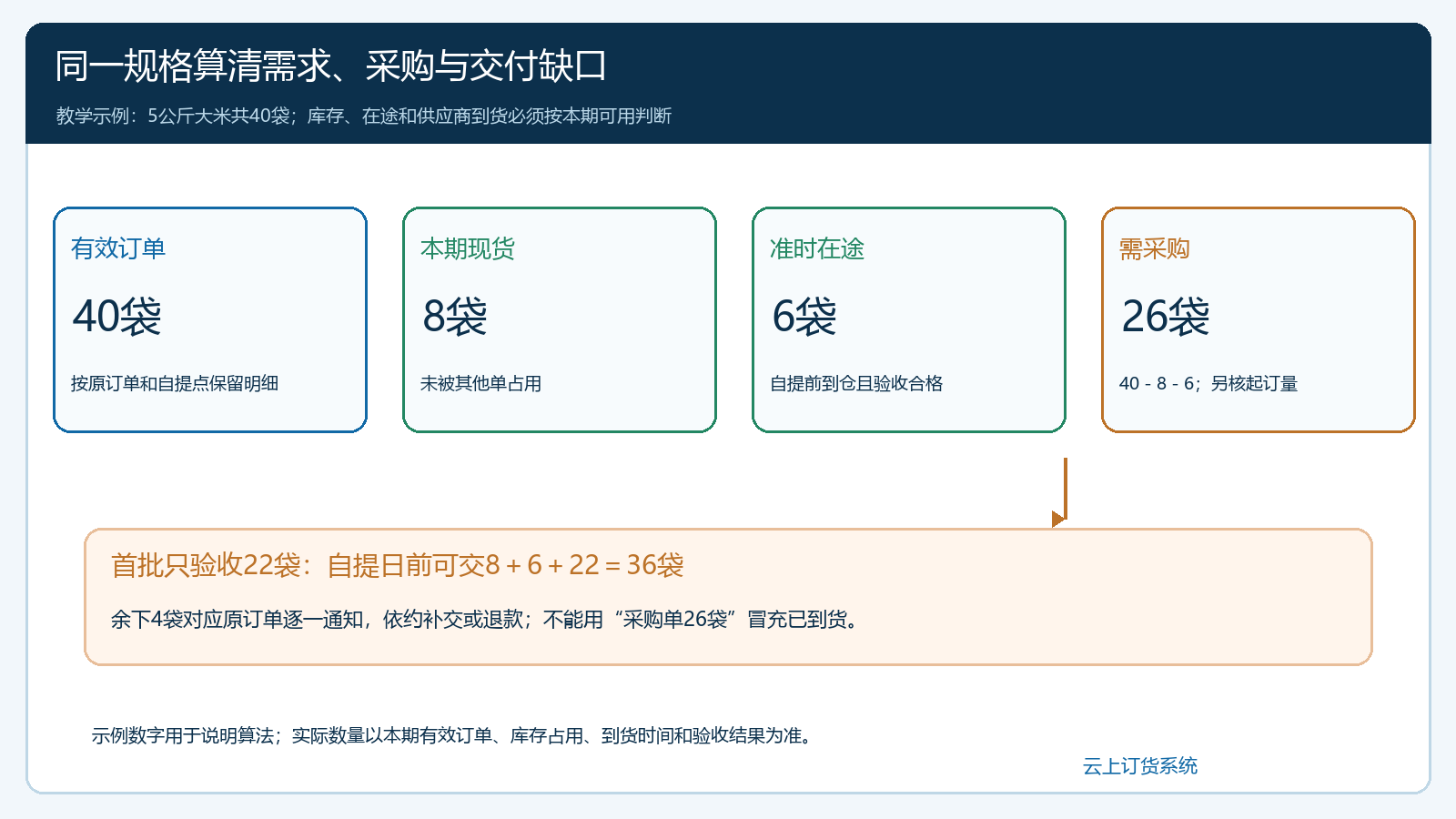
Task: Click the footnote starting with 示例数字用于说明算法
Action: pos(452,735)
